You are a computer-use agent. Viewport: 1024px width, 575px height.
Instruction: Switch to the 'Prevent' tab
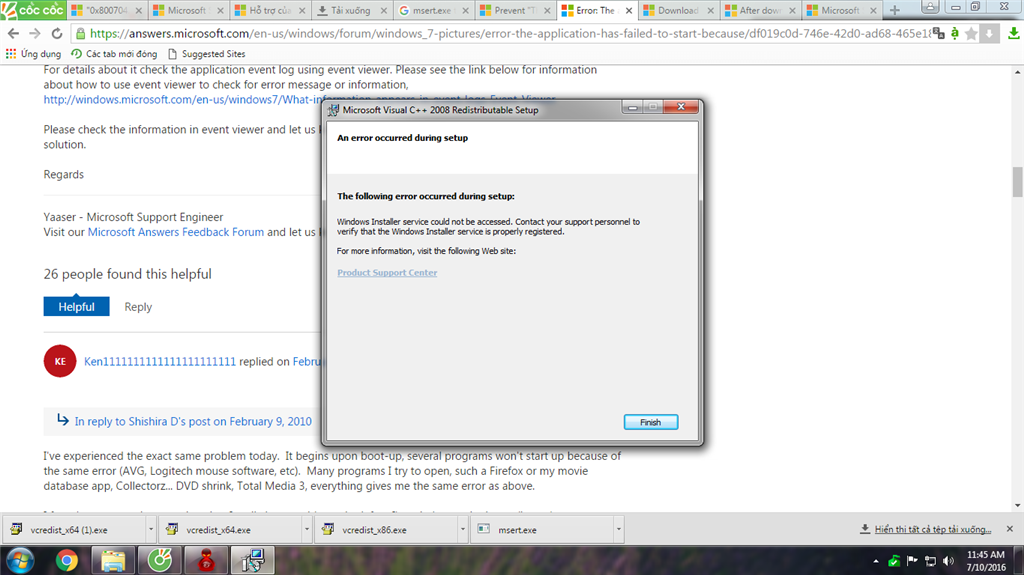(x=515, y=10)
